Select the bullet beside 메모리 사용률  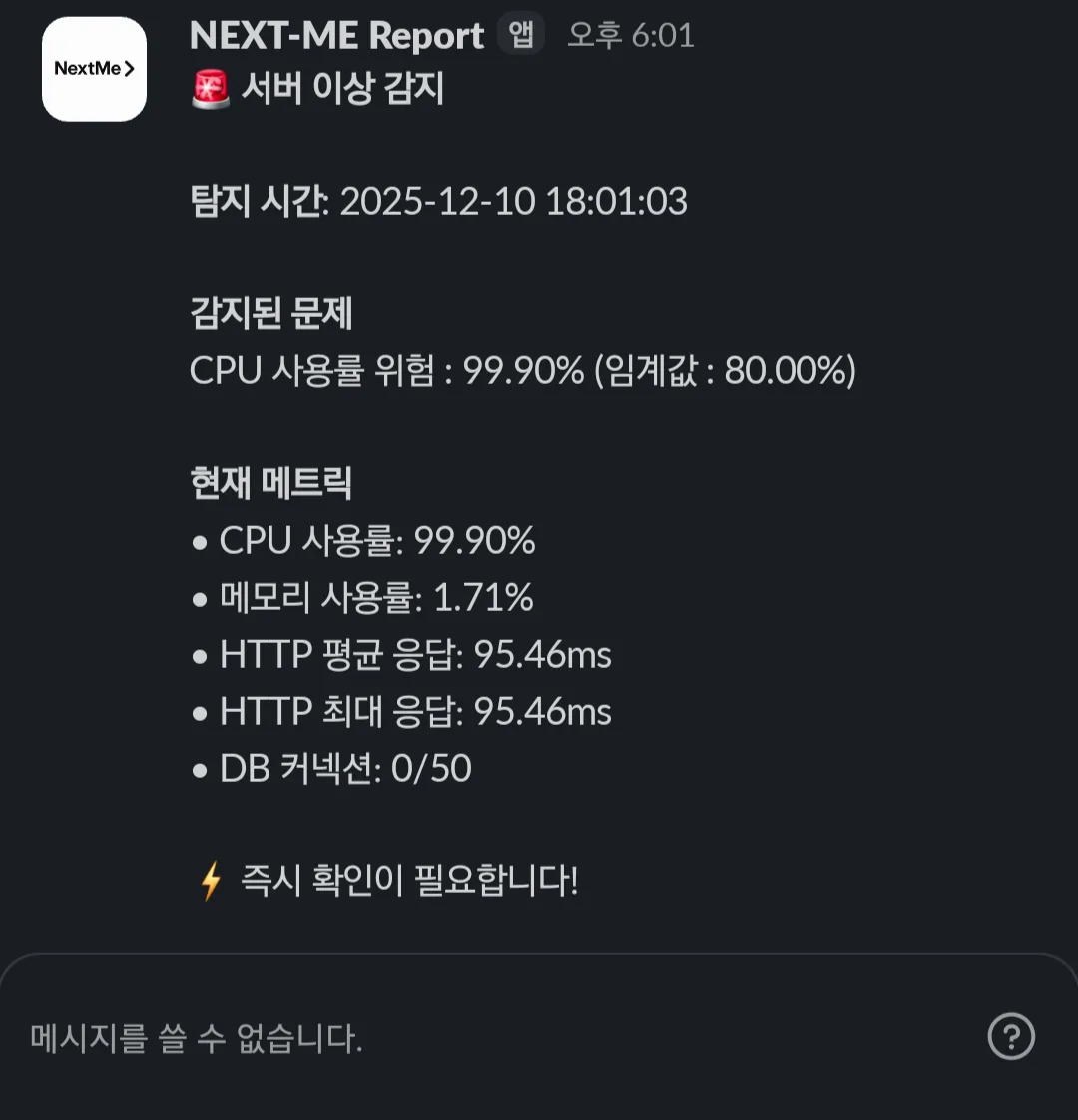click(200, 598)
